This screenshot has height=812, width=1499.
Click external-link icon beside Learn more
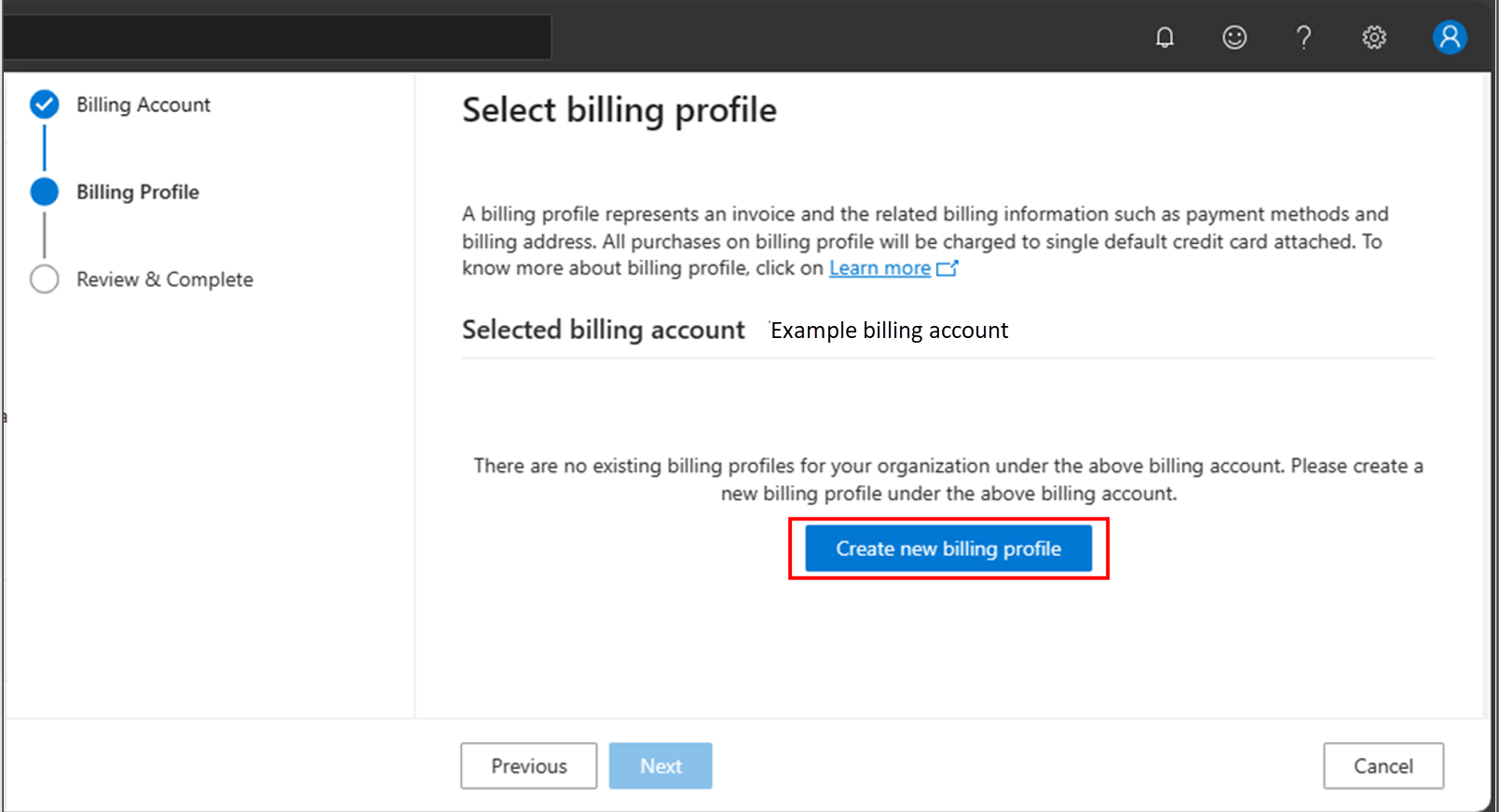(947, 268)
